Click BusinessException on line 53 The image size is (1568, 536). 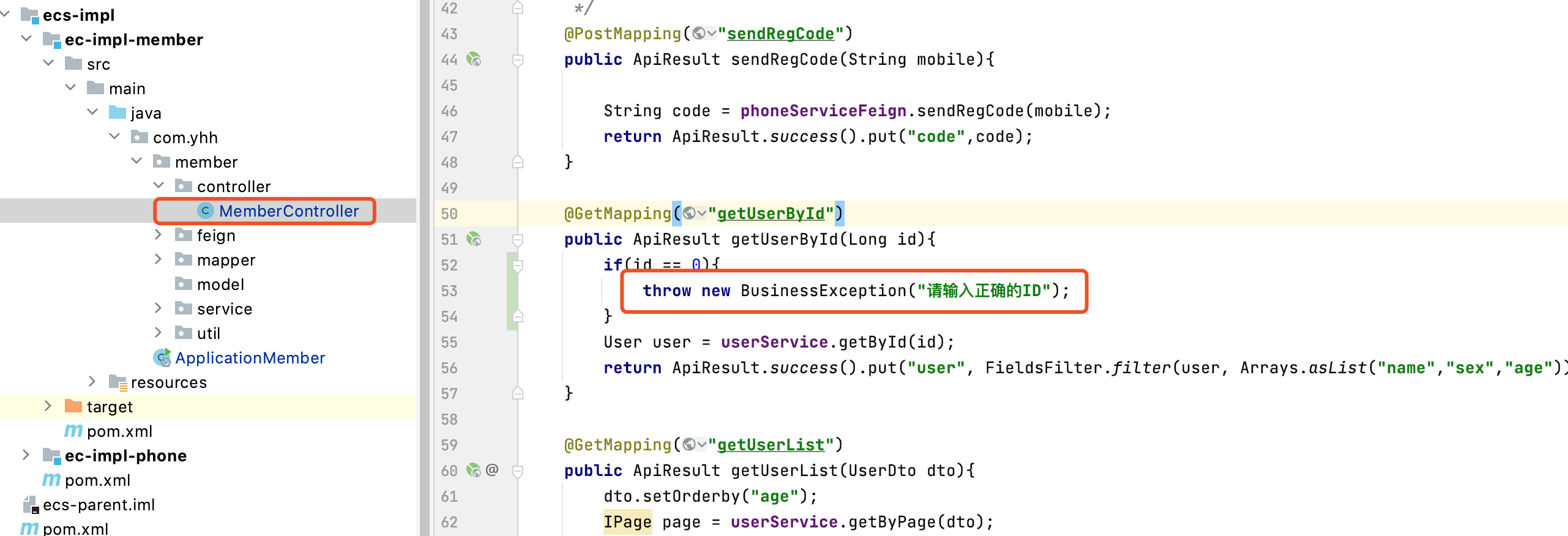[x=823, y=291]
